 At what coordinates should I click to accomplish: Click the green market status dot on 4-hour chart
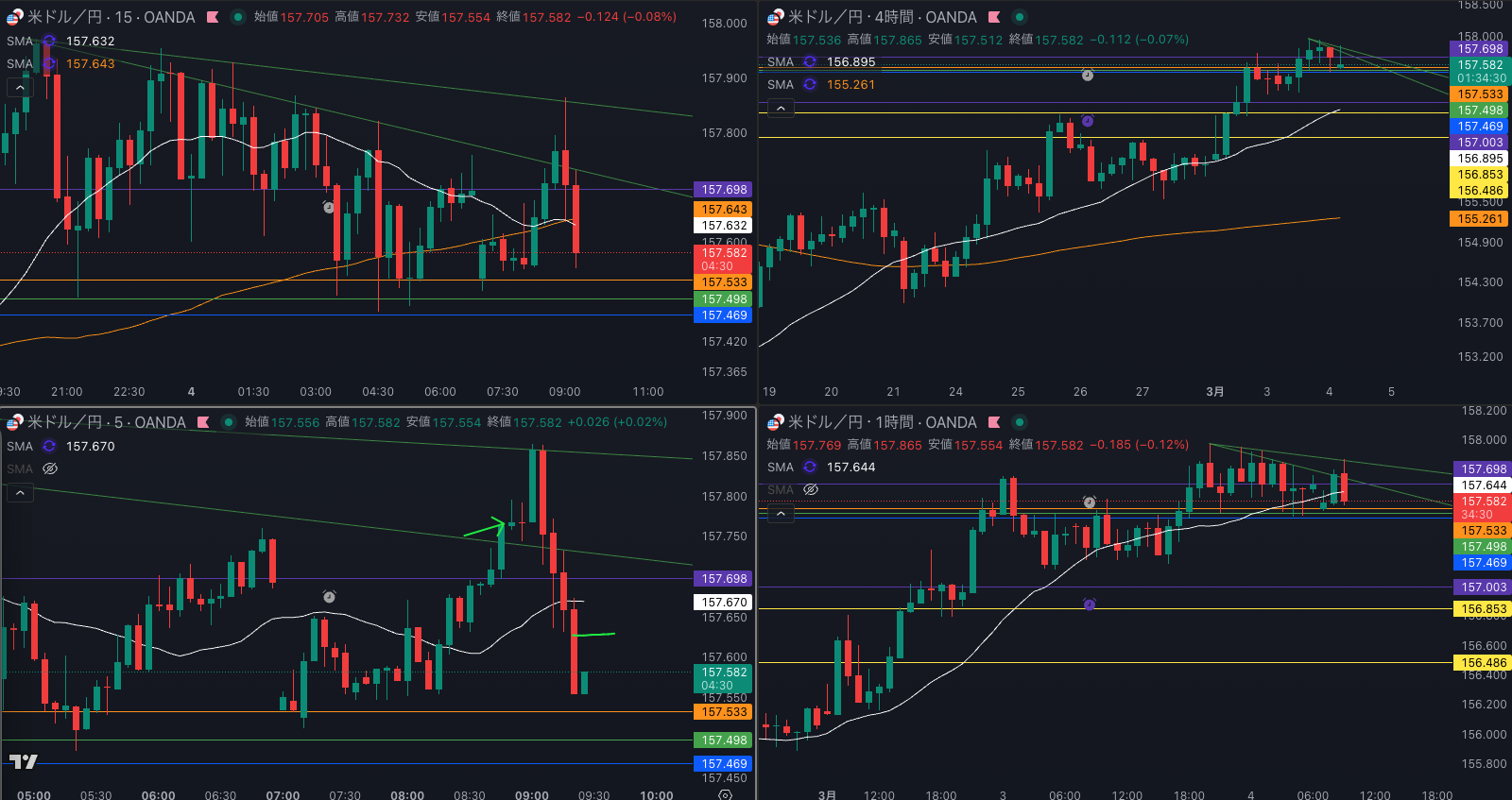[x=1019, y=17]
